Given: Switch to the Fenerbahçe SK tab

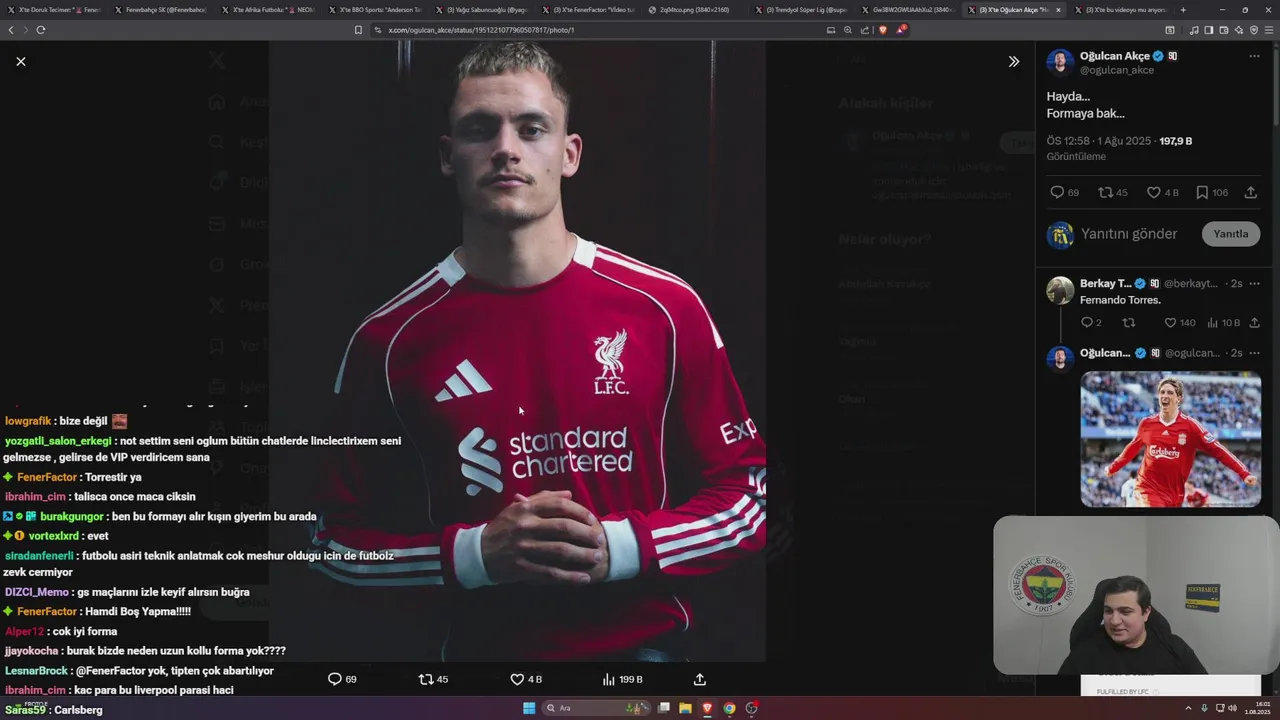Looking at the screenshot, I should click(160, 10).
